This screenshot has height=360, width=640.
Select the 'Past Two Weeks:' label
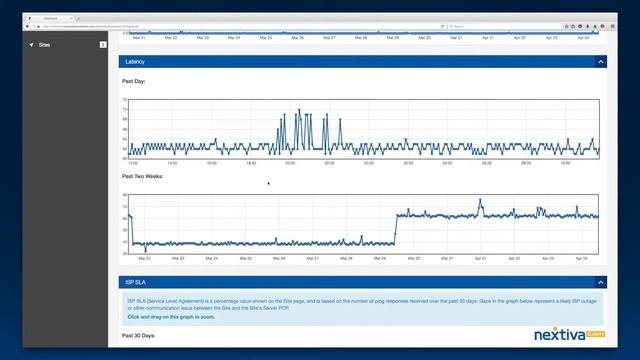(x=142, y=176)
